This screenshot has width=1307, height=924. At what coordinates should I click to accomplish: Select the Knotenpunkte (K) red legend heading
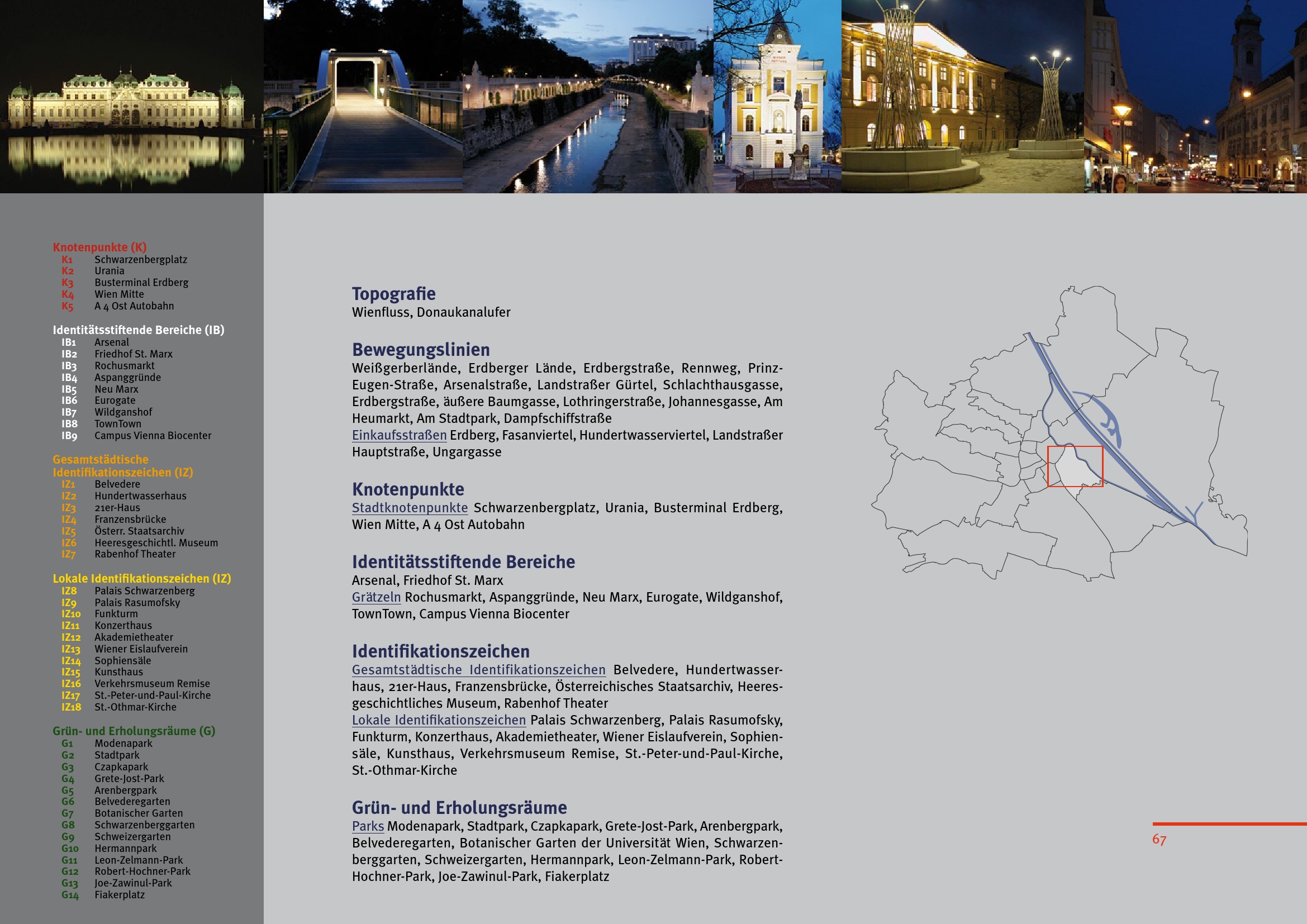pos(99,247)
